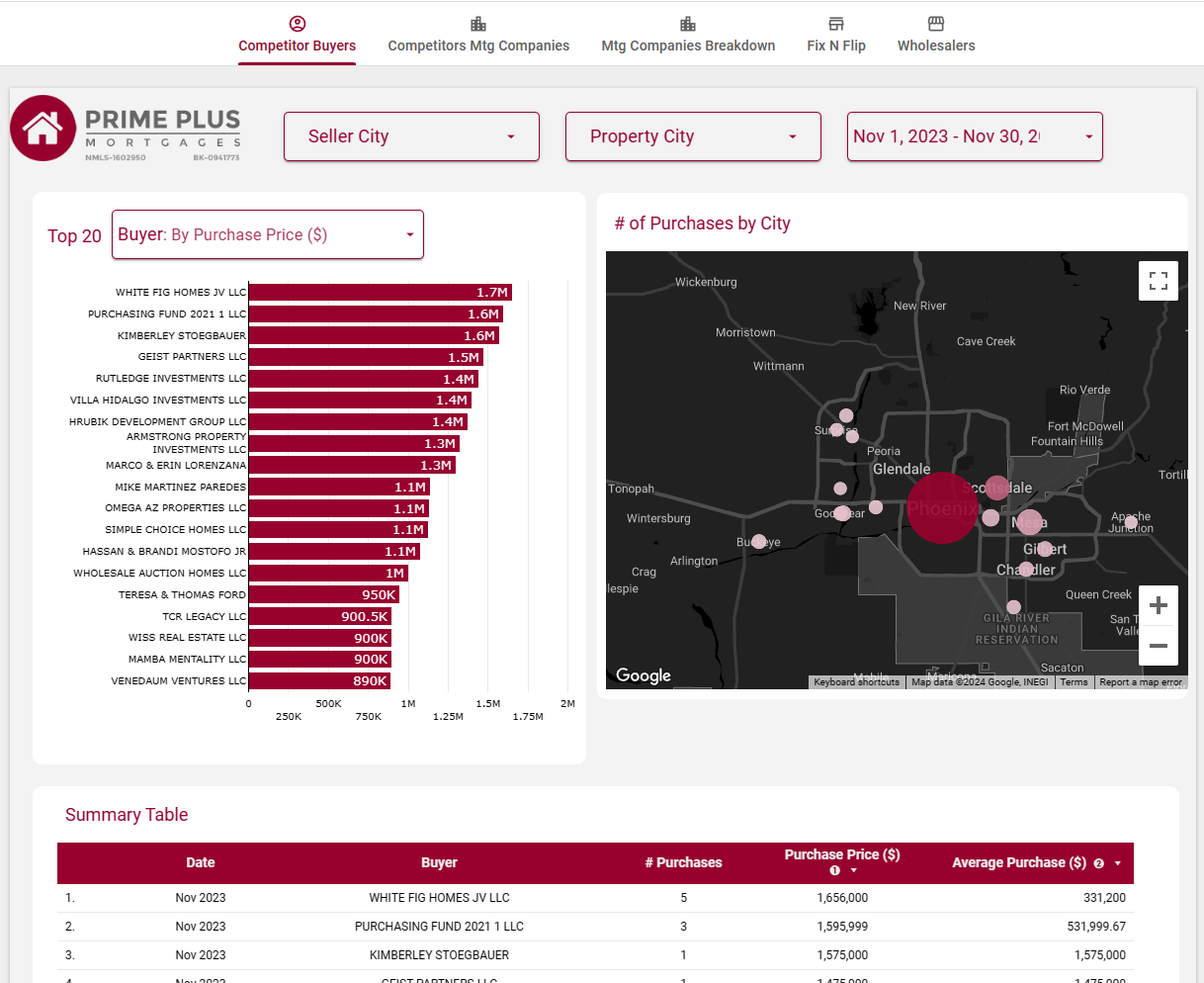Expand the Property City filter
The height and width of the screenshot is (983, 1204).
click(x=693, y=136)
